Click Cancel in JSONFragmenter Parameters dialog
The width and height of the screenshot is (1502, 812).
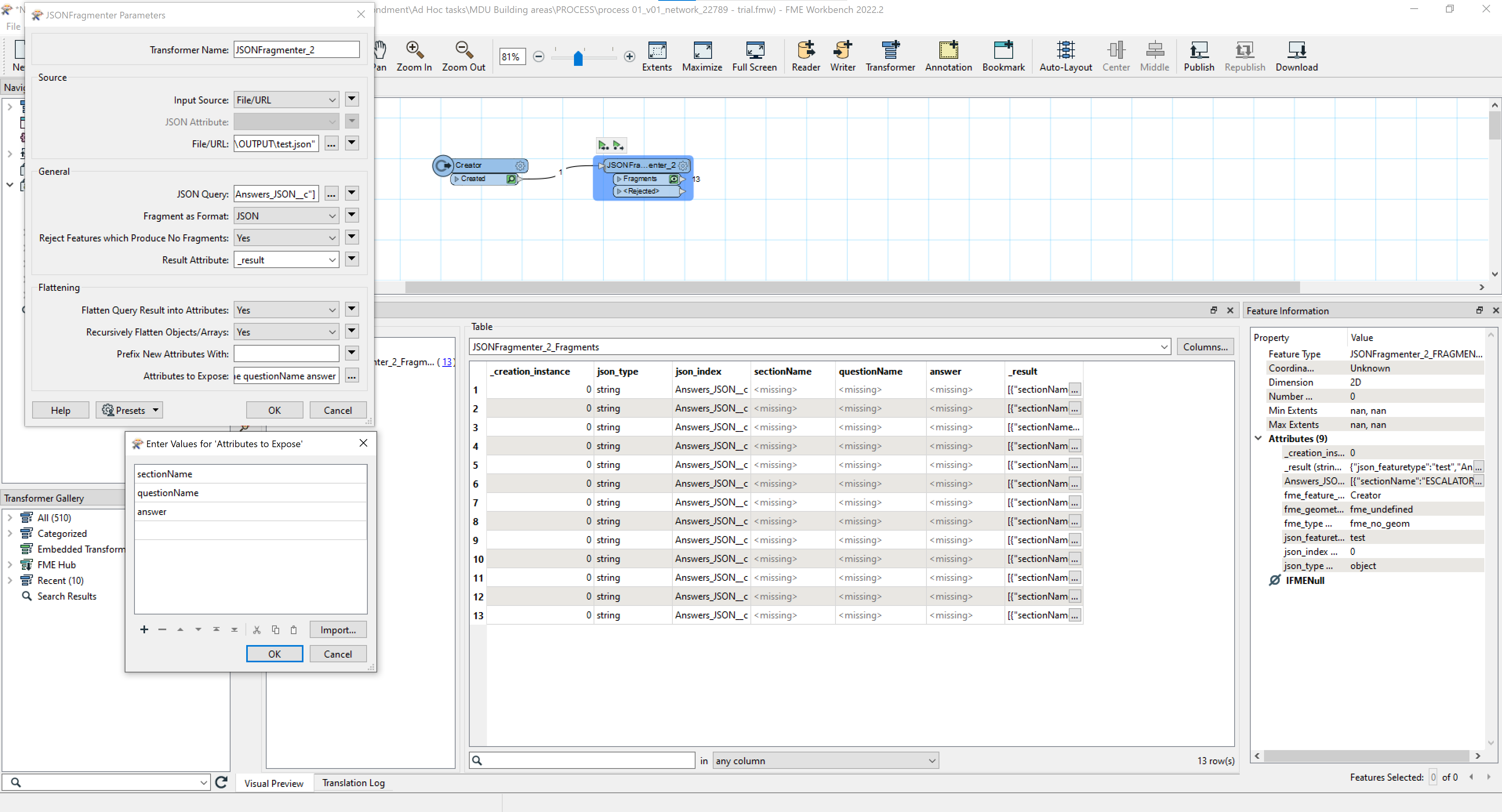pos(338,410)
